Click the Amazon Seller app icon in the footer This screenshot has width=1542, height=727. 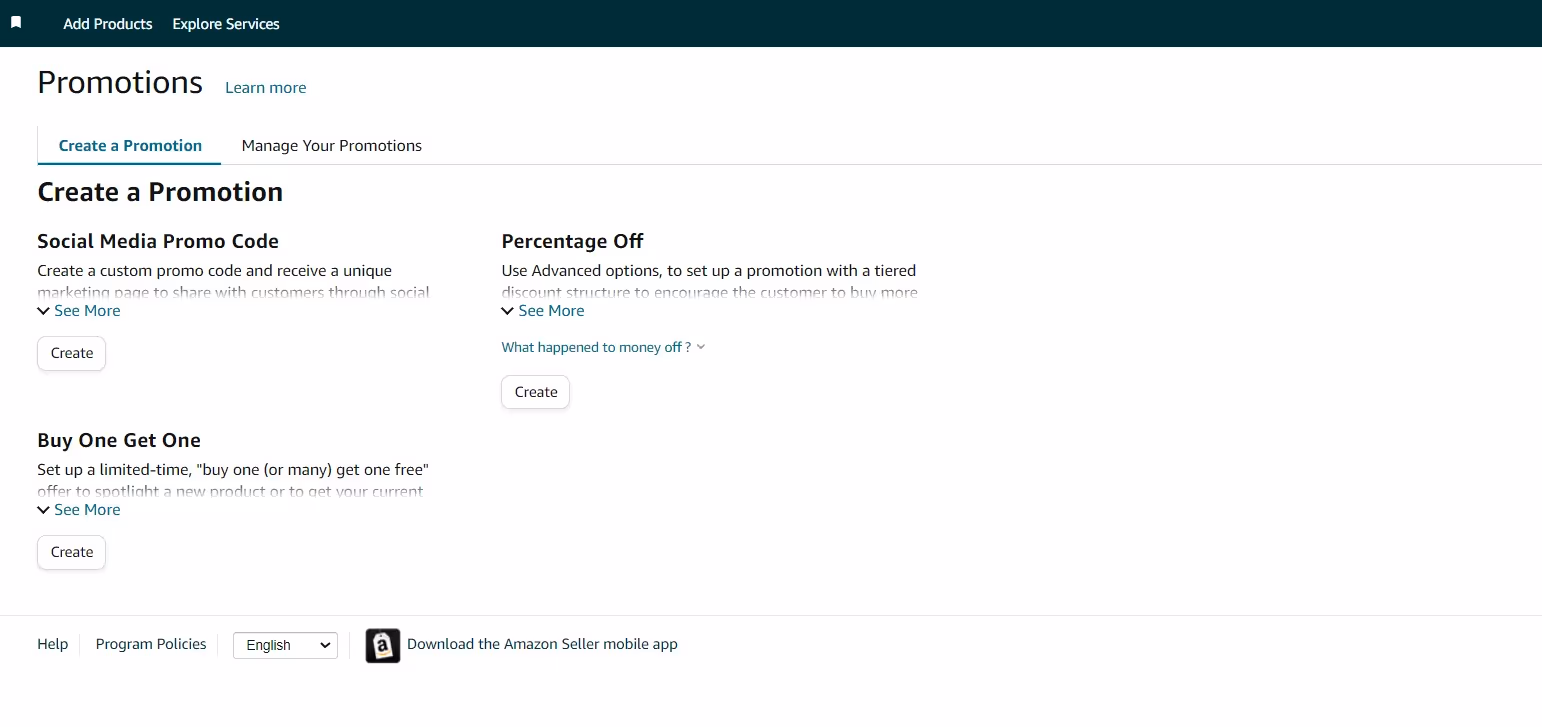(x=383, y=645)
